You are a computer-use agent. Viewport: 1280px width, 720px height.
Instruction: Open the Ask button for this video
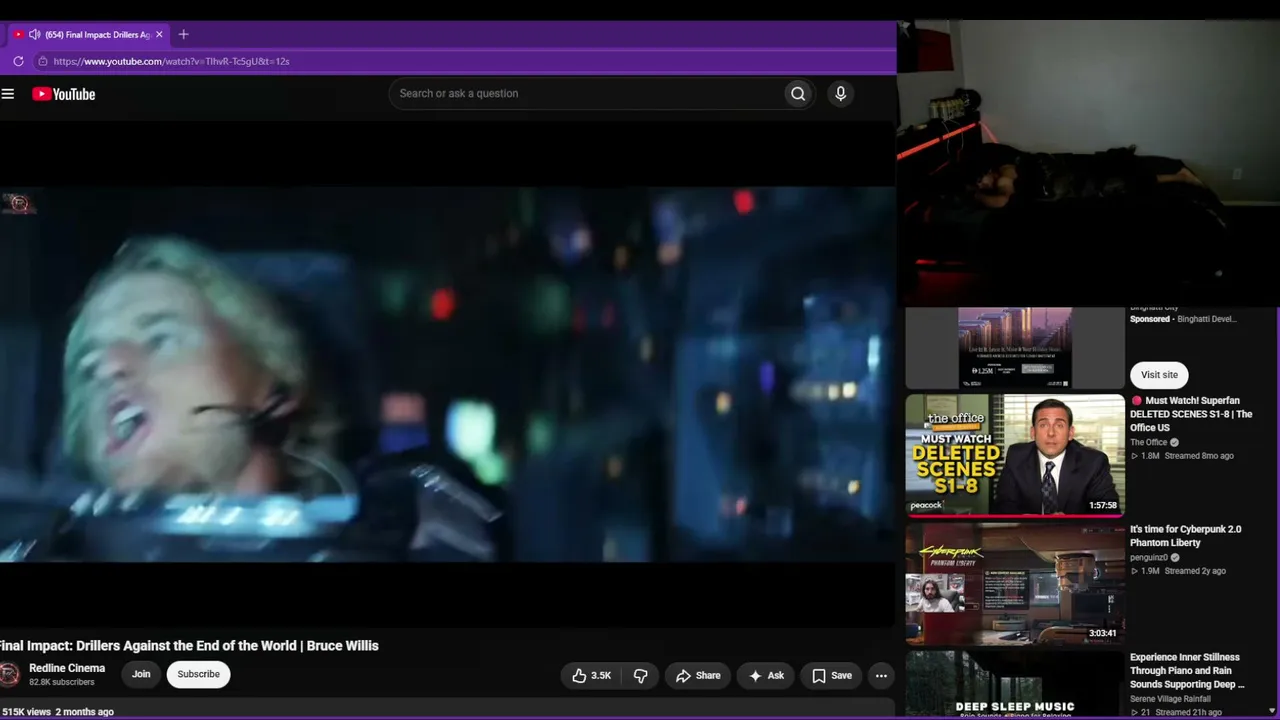click(x=766, y=676)
